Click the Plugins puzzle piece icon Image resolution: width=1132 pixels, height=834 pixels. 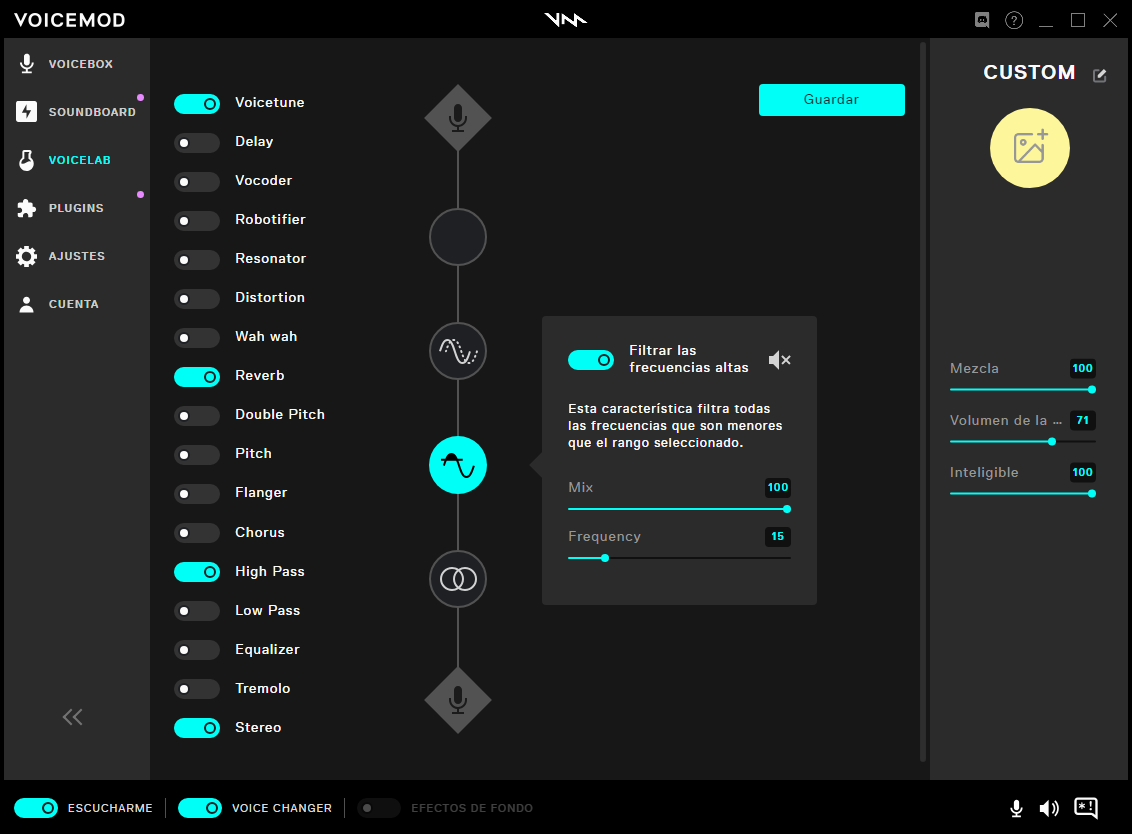pyautogui.click(x=27, y=208)
